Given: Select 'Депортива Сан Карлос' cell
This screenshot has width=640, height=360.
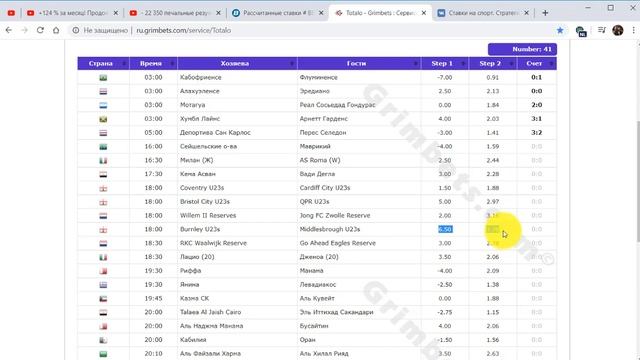Looking at the screenshot, I should point(237,133).
